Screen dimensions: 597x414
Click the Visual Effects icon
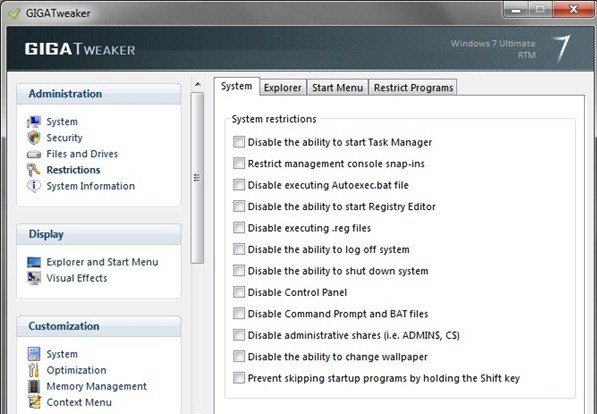(34, 278)
